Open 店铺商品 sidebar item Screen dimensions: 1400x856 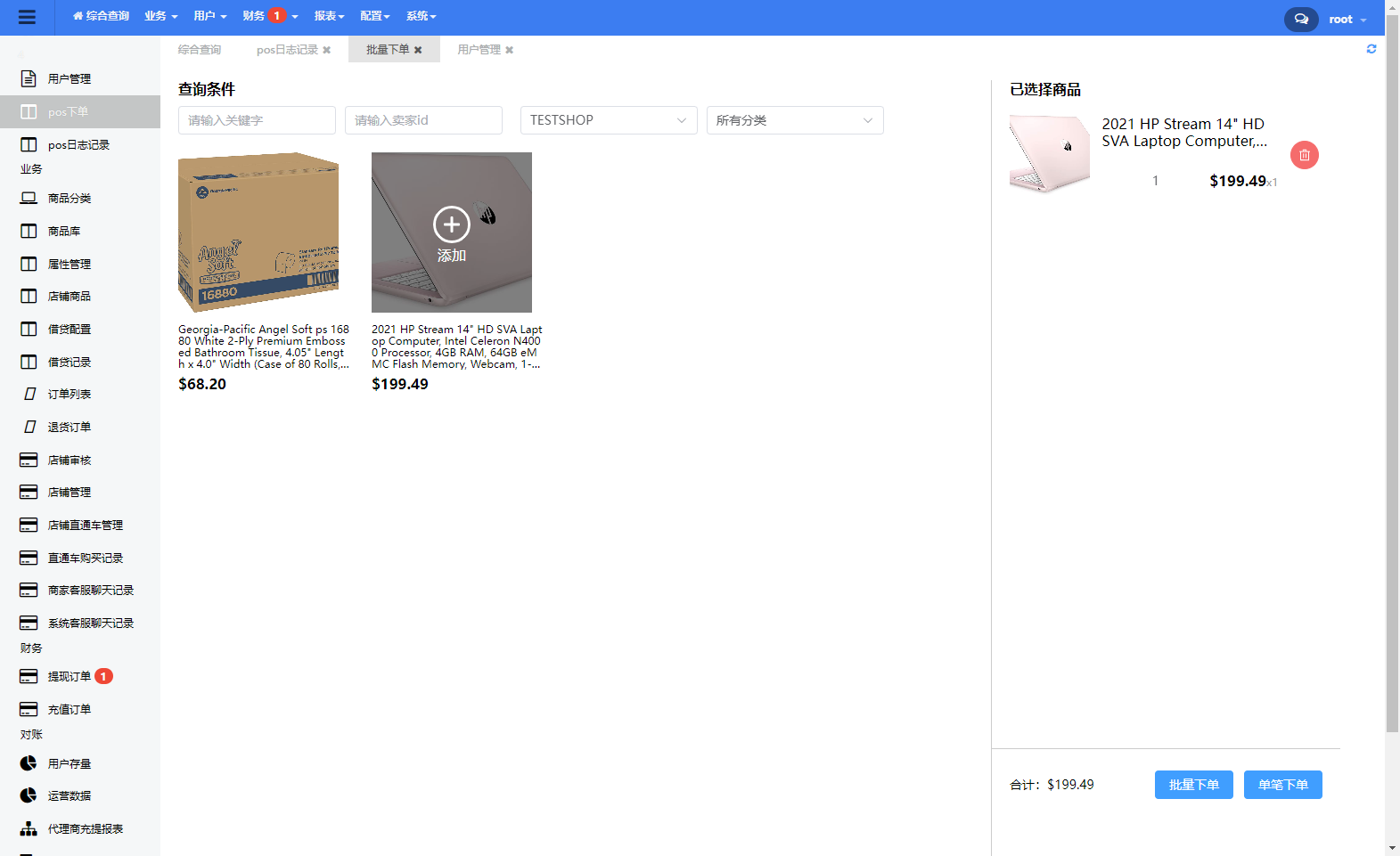[x=80, y=296]
